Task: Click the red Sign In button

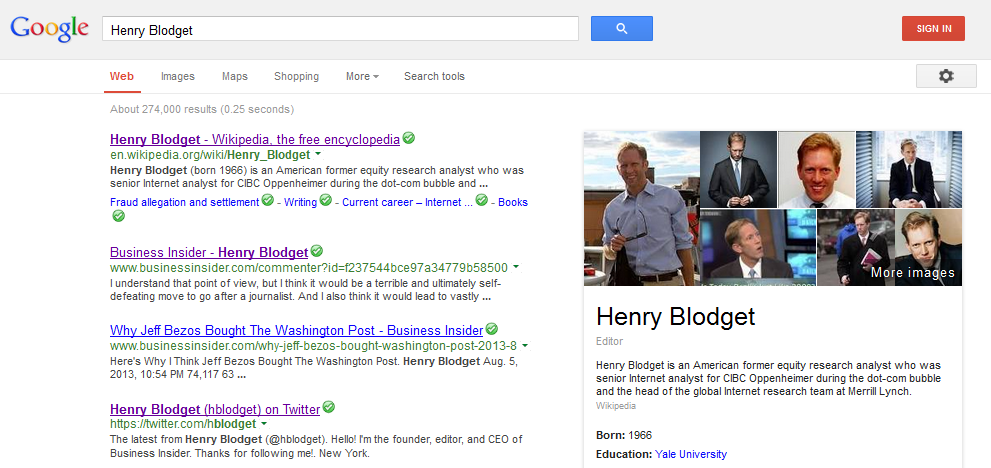Action: click(x=933, y=29)
